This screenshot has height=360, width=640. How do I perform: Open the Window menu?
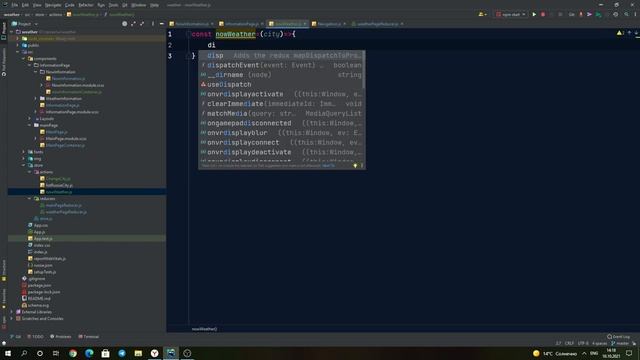(139, 5)
